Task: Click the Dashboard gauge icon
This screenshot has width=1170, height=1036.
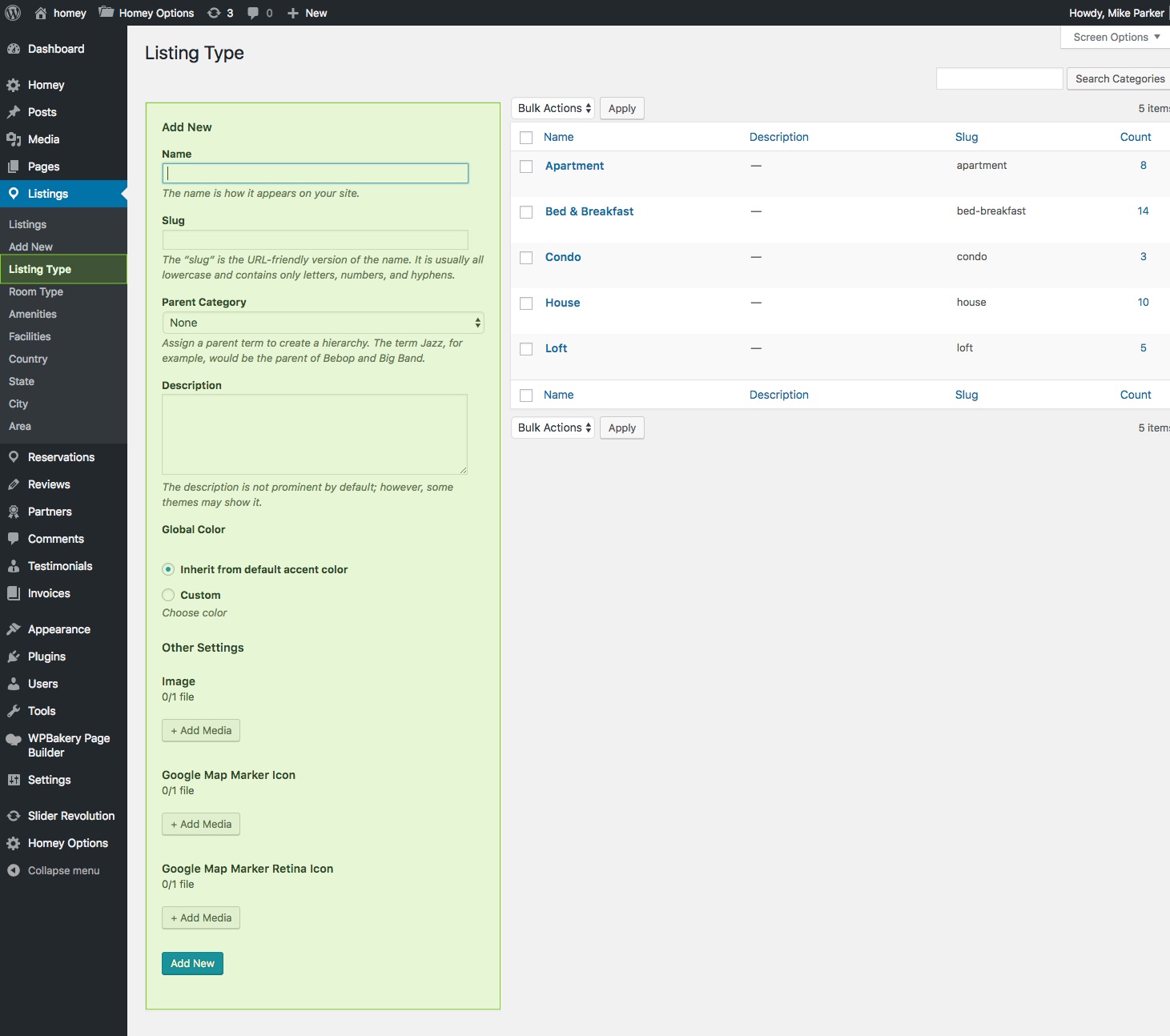Action: point(14,49)
